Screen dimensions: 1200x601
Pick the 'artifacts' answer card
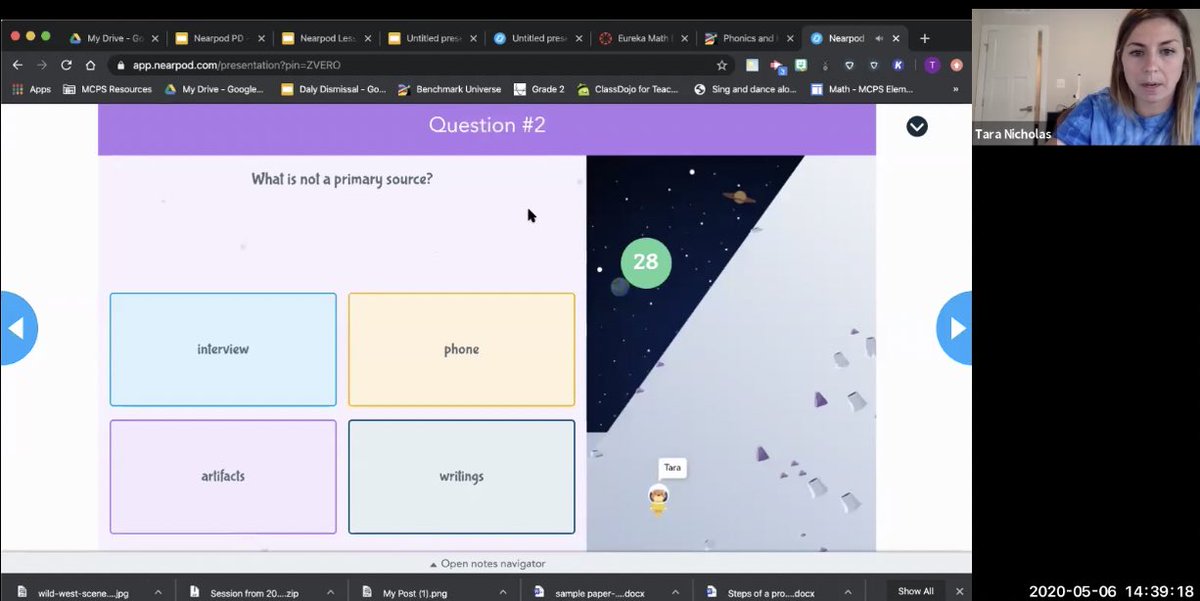pos(223,476)
